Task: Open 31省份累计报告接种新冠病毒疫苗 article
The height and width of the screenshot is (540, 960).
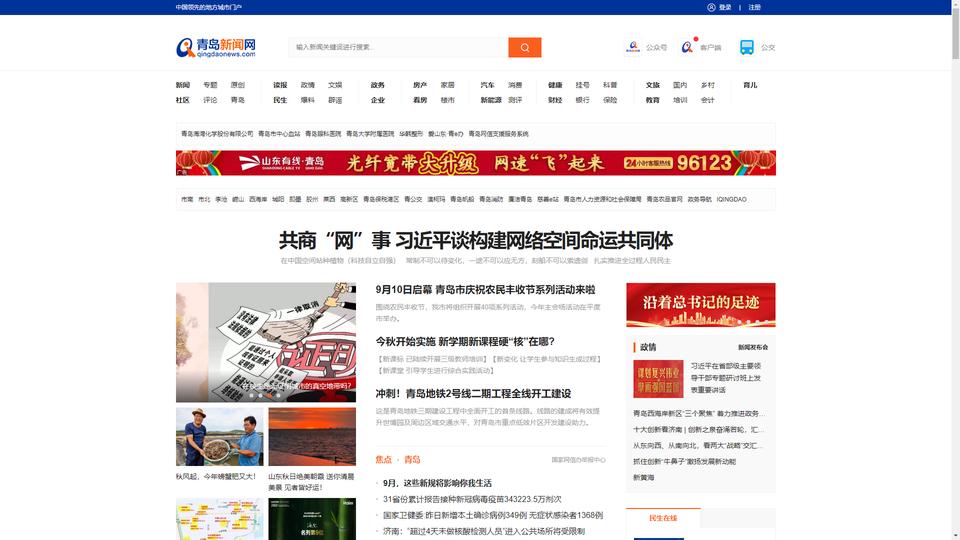Action: click(x=472, y=499)
